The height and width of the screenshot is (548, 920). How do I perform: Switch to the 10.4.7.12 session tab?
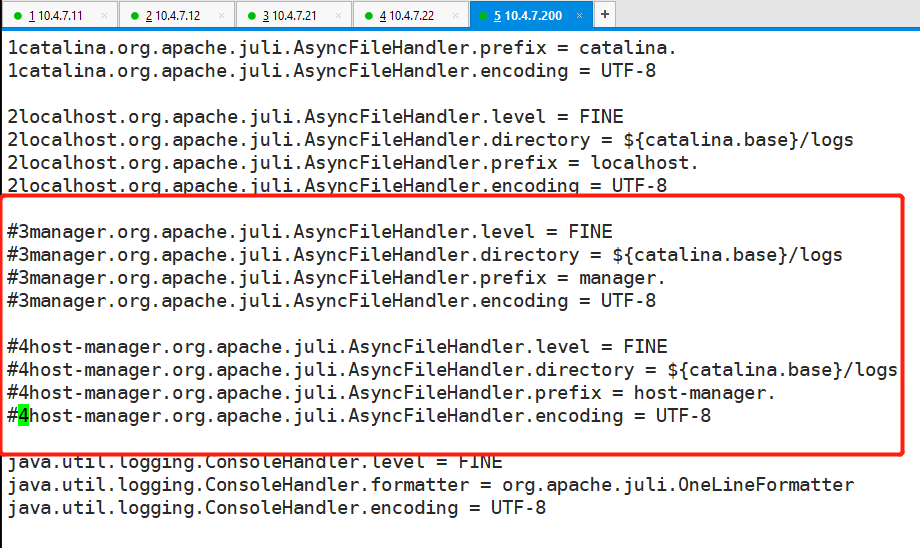pos(172,16)
